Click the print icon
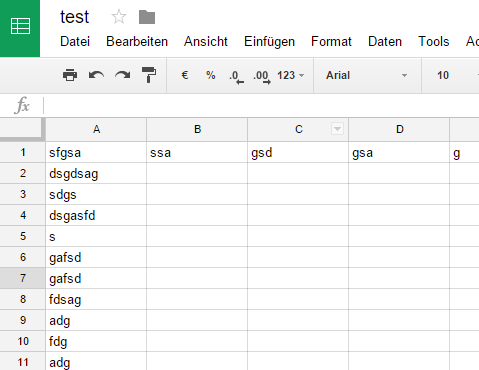479x370 pixels. pyautogui.click(x=70, y=75)
